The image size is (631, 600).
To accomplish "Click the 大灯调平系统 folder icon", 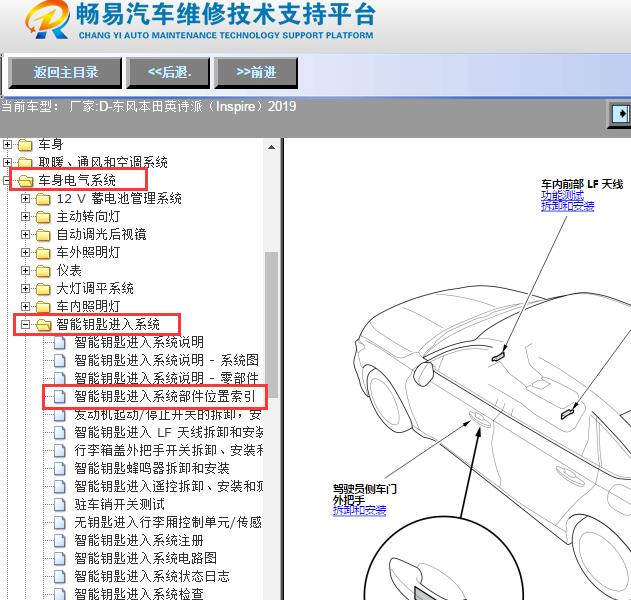I will click(43, 289).
